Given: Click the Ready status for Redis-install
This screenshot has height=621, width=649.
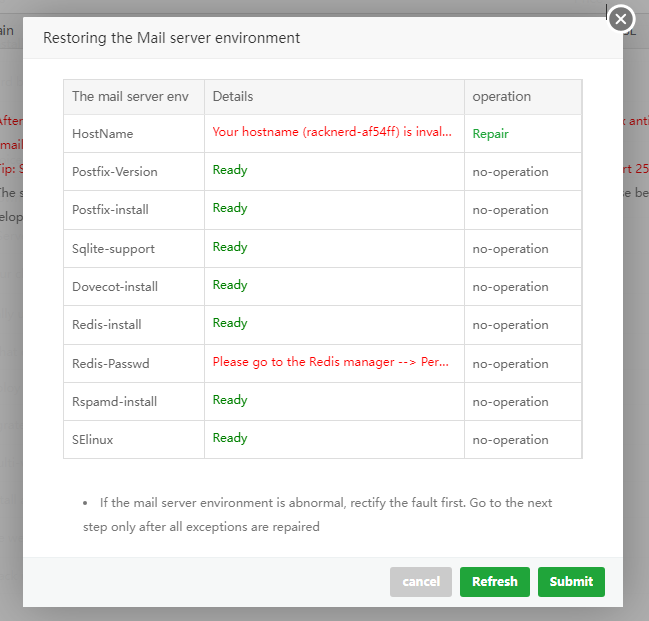Looking at the screenshot, I should click(x=230, y=323).
